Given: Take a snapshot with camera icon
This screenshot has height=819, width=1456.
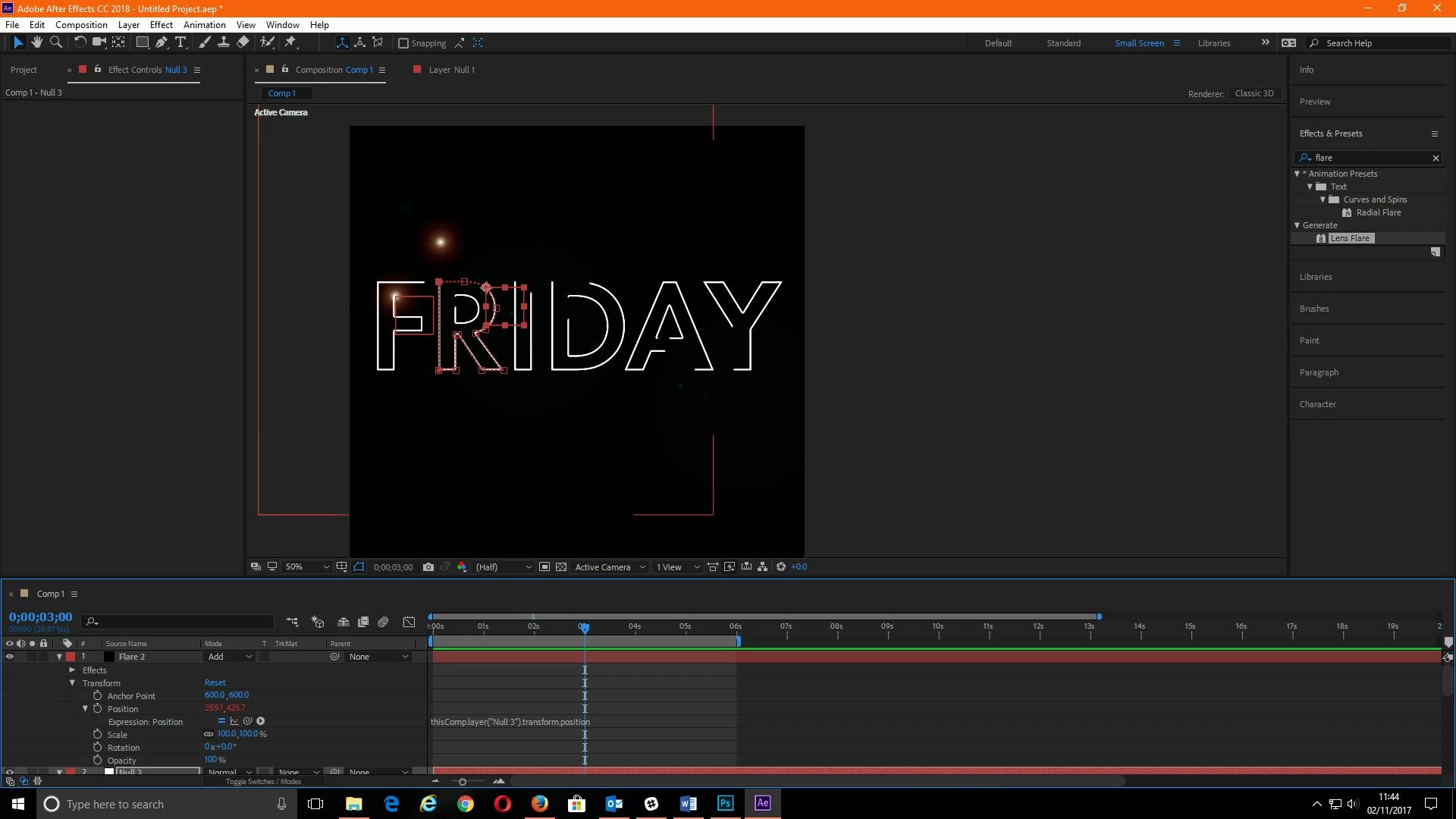Looking at the screenshot, I should pos(428,567).
